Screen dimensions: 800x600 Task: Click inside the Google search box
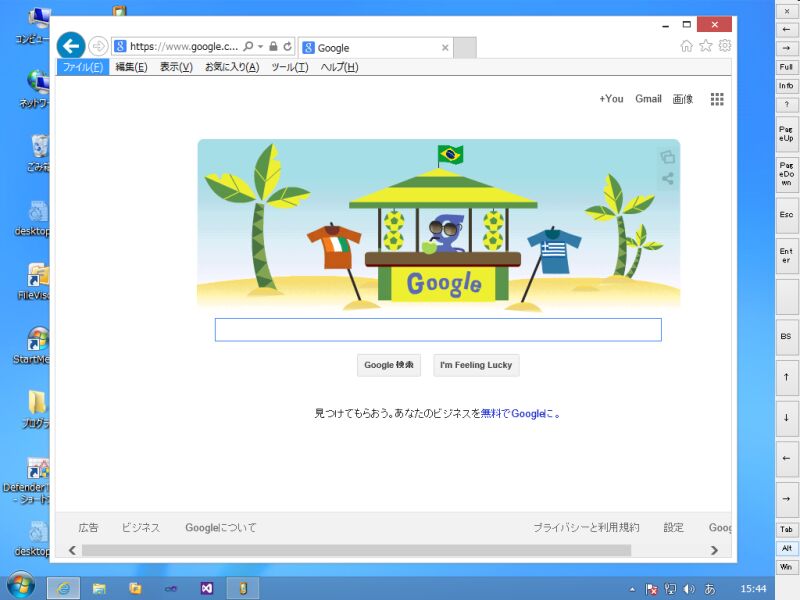pyautogui.click(x=438, y=330)
